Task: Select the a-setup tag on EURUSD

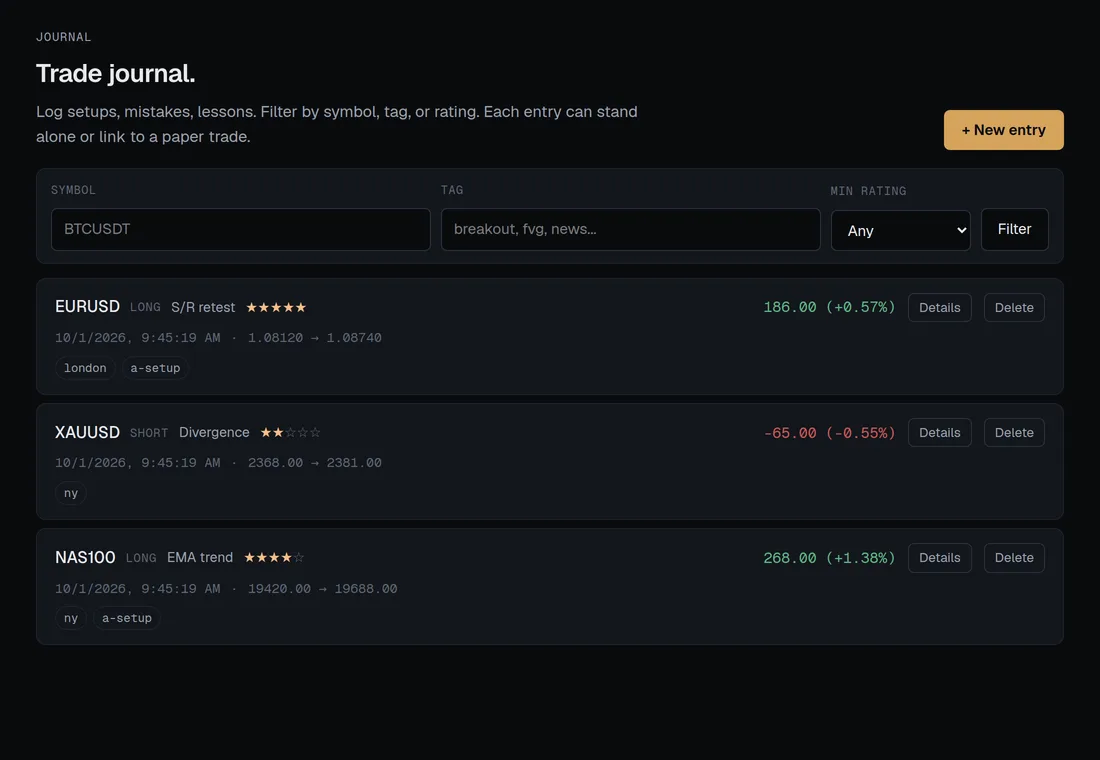Action: (x=155, y=368)
